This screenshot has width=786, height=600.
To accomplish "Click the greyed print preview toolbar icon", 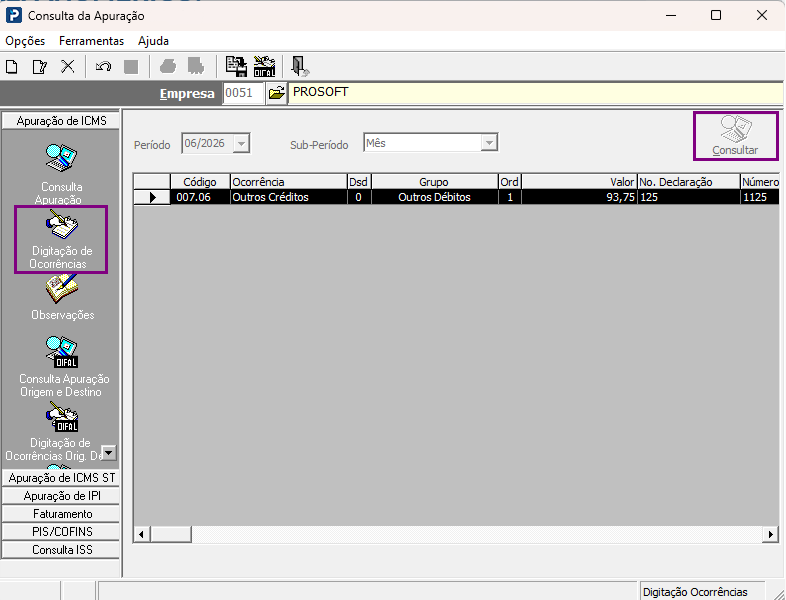I will [196, 66].
